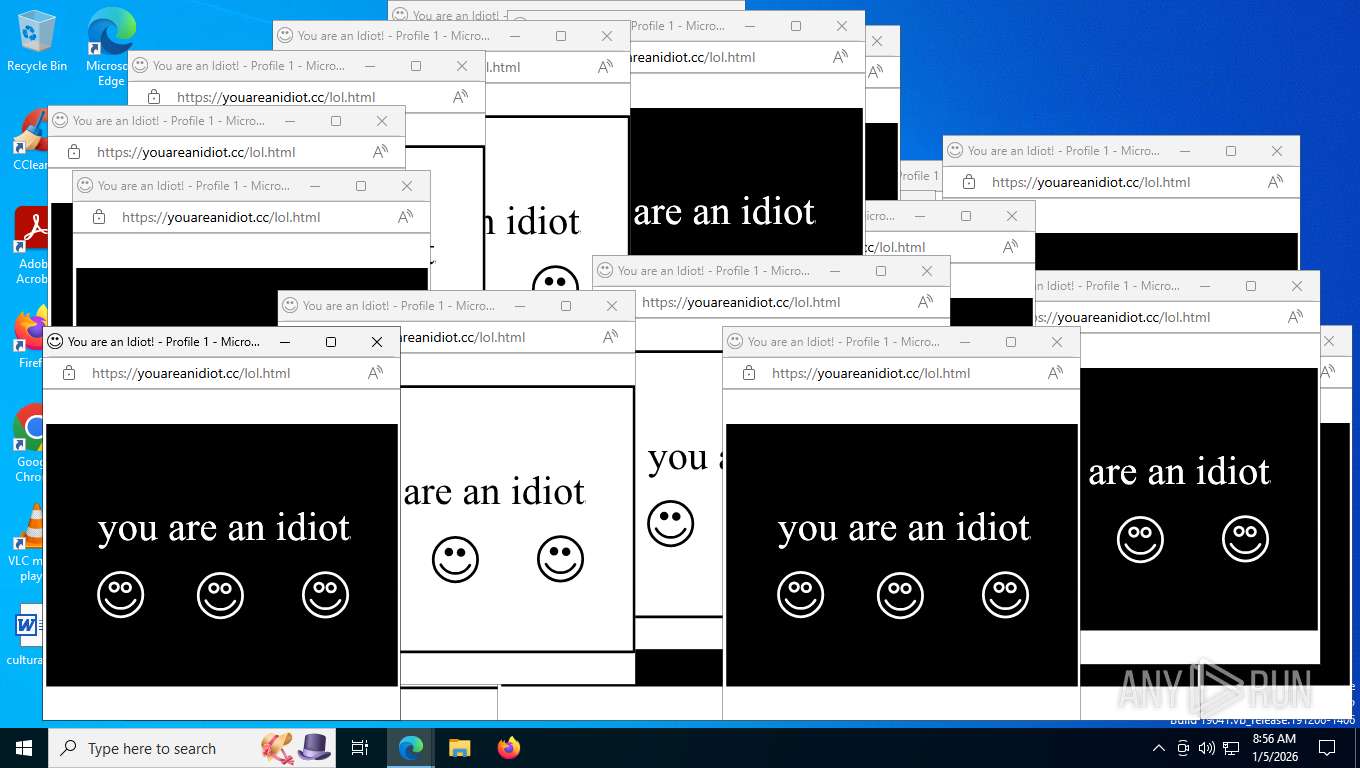Launch Firefox from the taskbar
The height and width of the screenshot is (768, 1360).
(508, 748)
